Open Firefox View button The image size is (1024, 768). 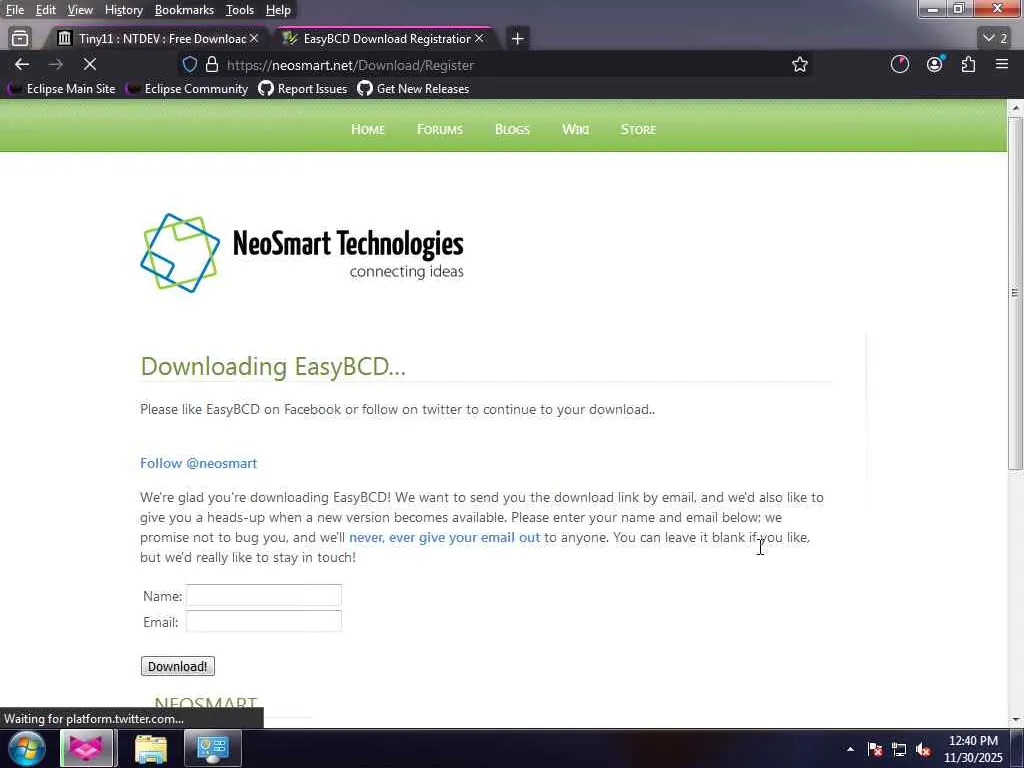pyautogui.click(x=20, y=39)
